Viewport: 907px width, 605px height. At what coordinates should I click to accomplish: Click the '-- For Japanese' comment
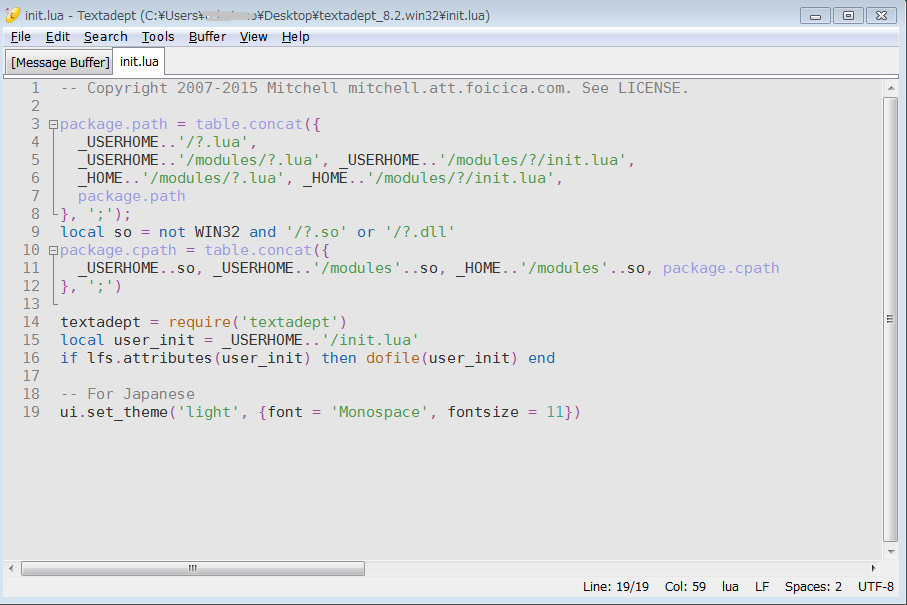pos(127,394)
